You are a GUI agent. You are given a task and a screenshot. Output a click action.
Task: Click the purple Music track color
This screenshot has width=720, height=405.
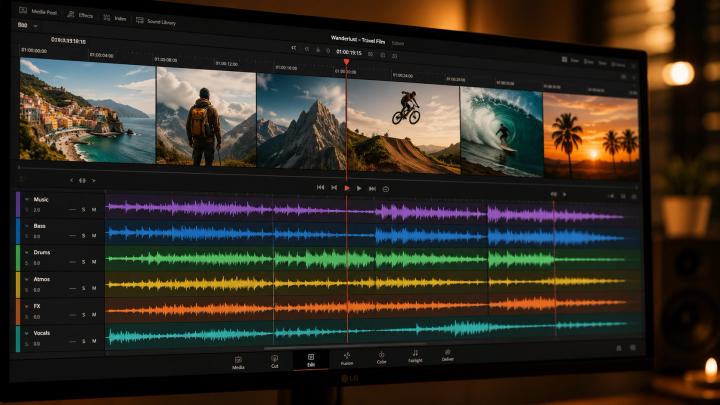pos(18,204)
